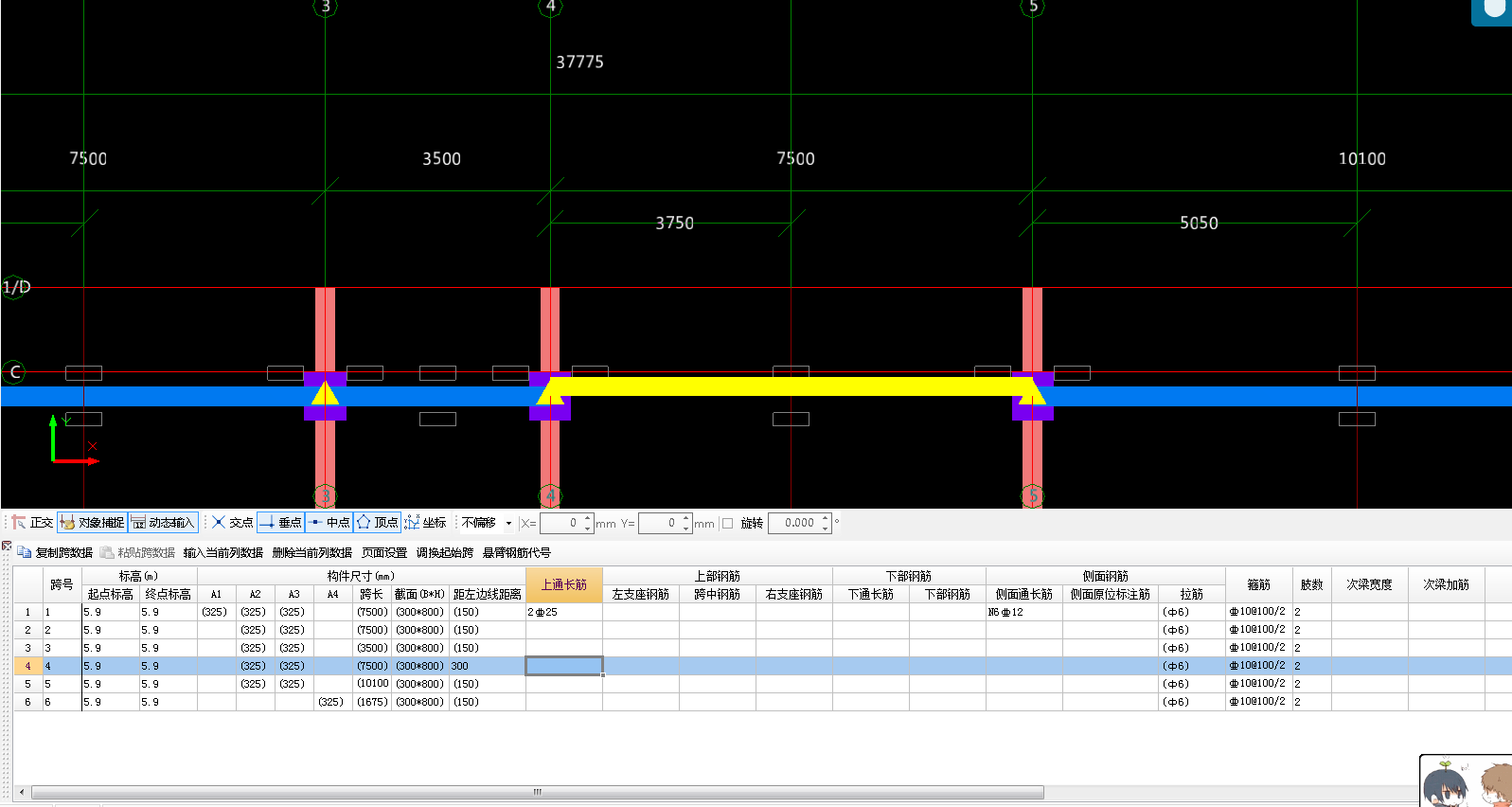Toggle 对象捕捉 object snap

pos(93,523)
